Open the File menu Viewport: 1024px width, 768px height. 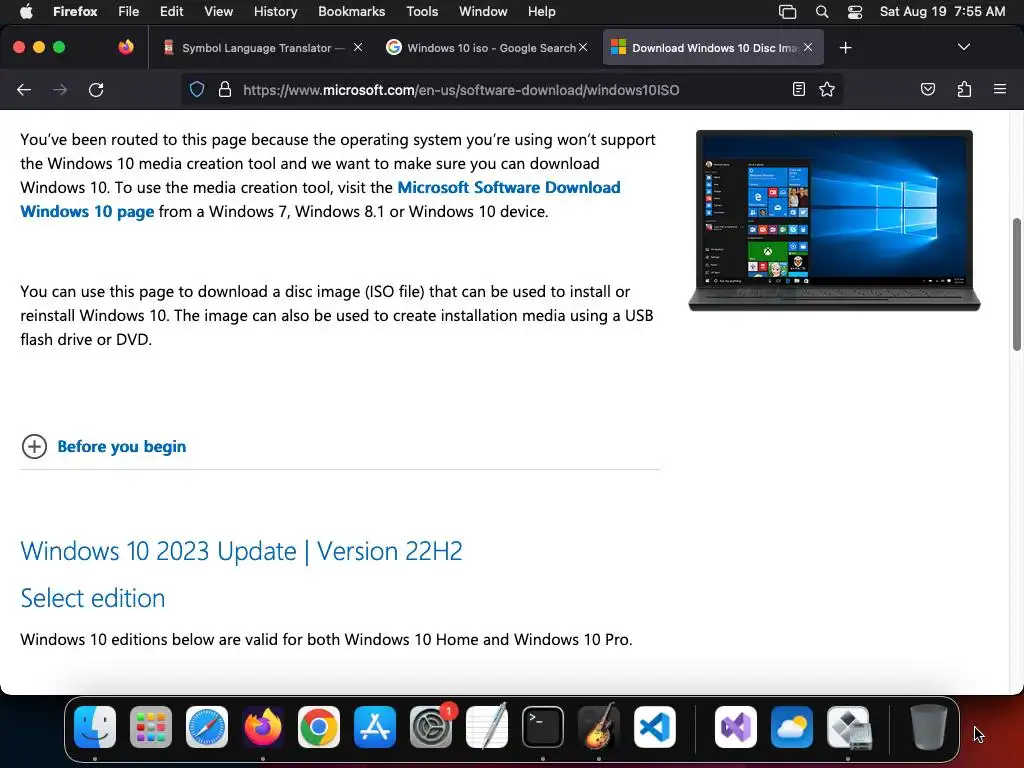click(x=129, y=12)
